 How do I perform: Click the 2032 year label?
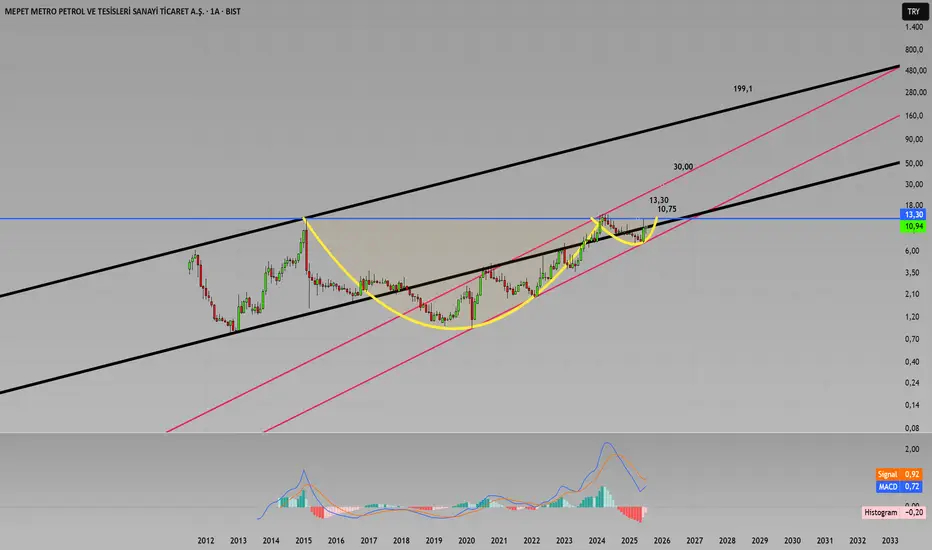point(858,541)
